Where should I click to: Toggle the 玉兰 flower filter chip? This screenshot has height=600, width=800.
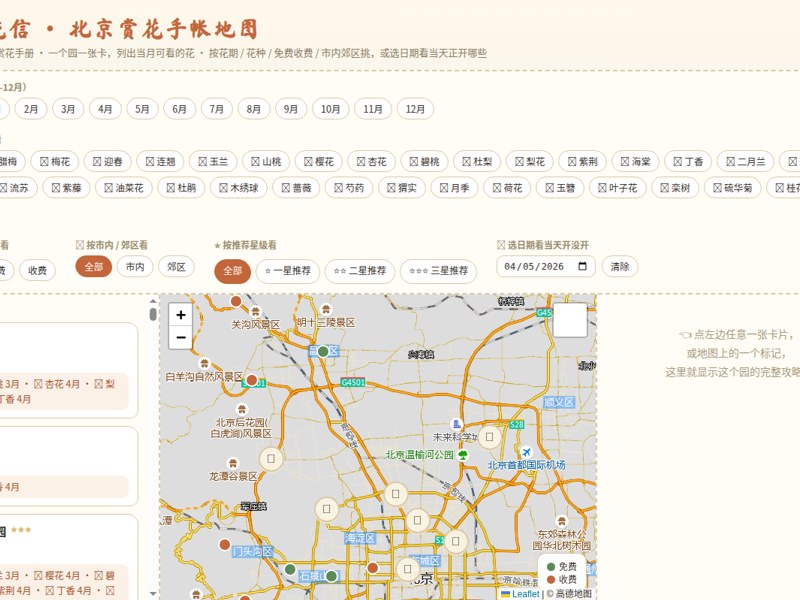click(213, 162)
